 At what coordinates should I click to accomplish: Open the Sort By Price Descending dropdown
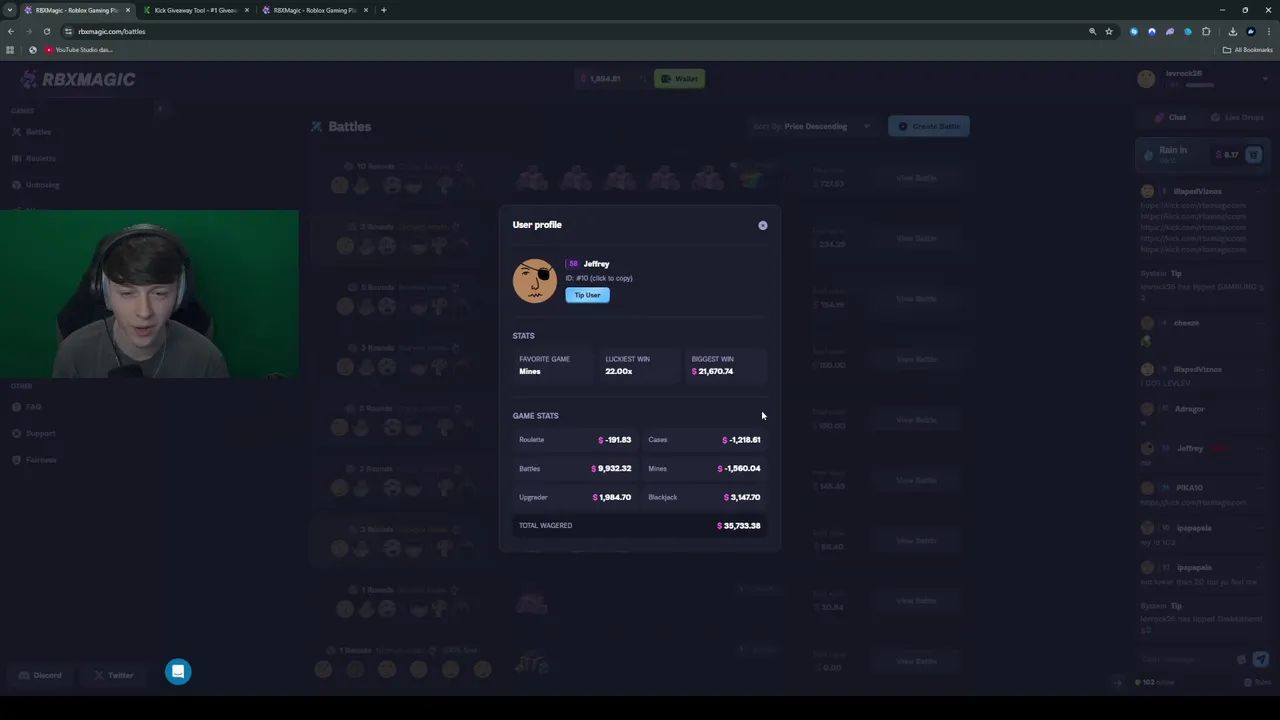(813, 127)
